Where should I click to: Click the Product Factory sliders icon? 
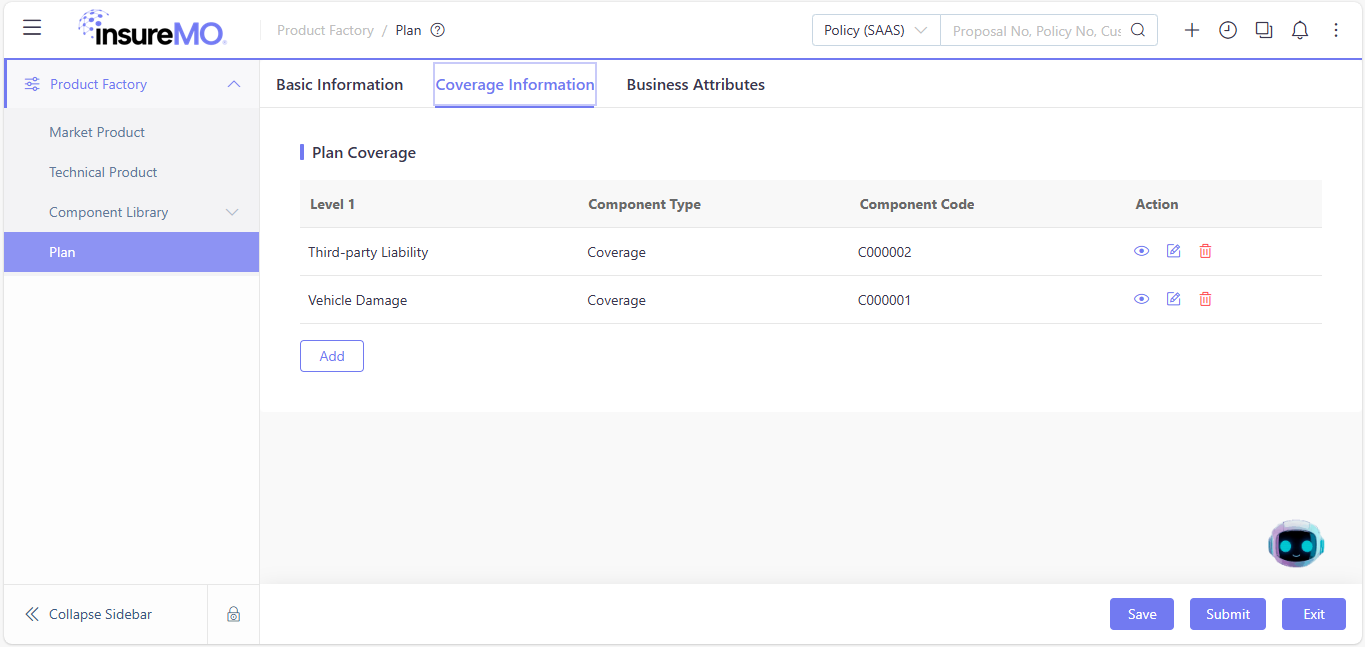(32, 84)
